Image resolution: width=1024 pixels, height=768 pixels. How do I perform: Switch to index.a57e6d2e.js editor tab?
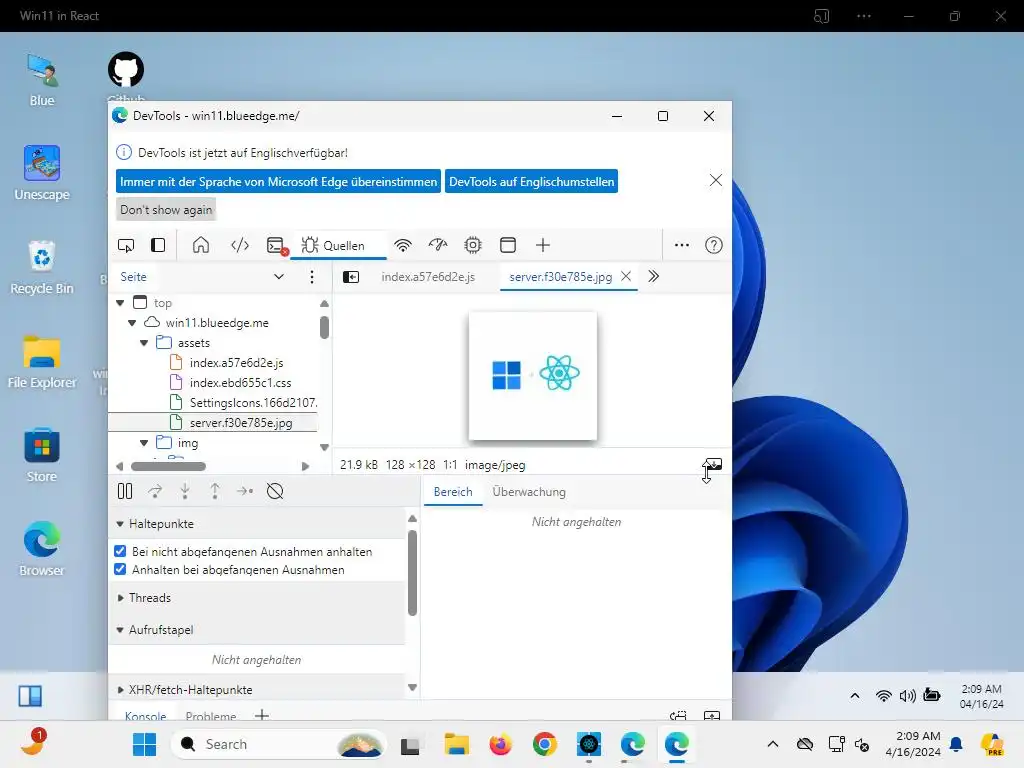[x=428, y=277]
